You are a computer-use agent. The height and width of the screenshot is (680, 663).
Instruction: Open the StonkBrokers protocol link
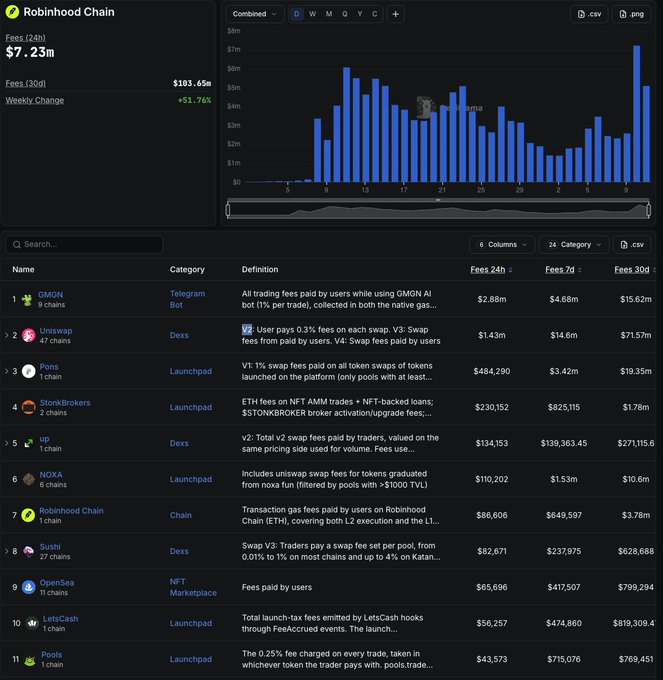tap(65, 402)
